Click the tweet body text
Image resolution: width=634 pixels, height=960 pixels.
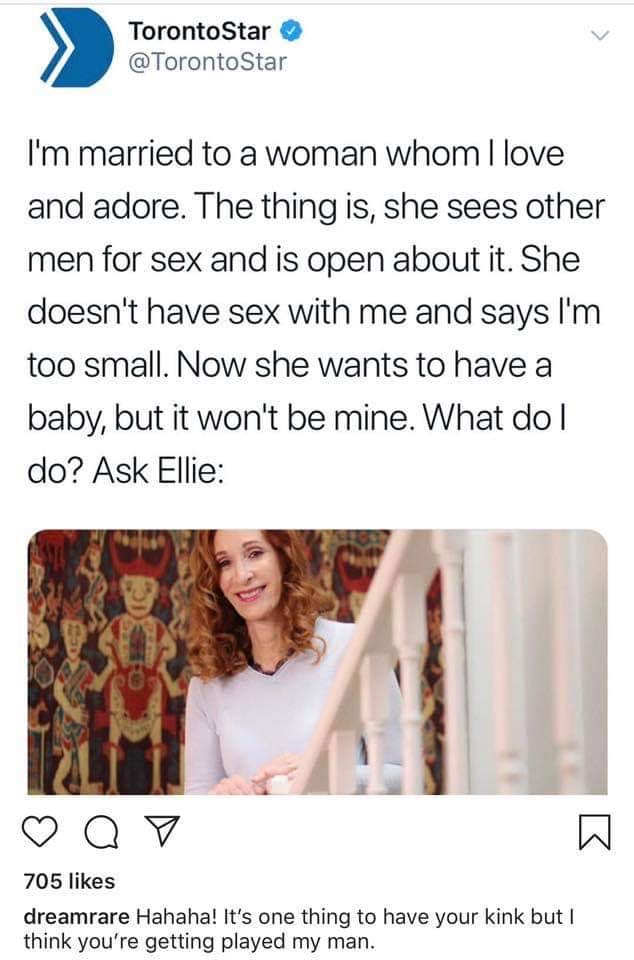click(x=316, y=312)
